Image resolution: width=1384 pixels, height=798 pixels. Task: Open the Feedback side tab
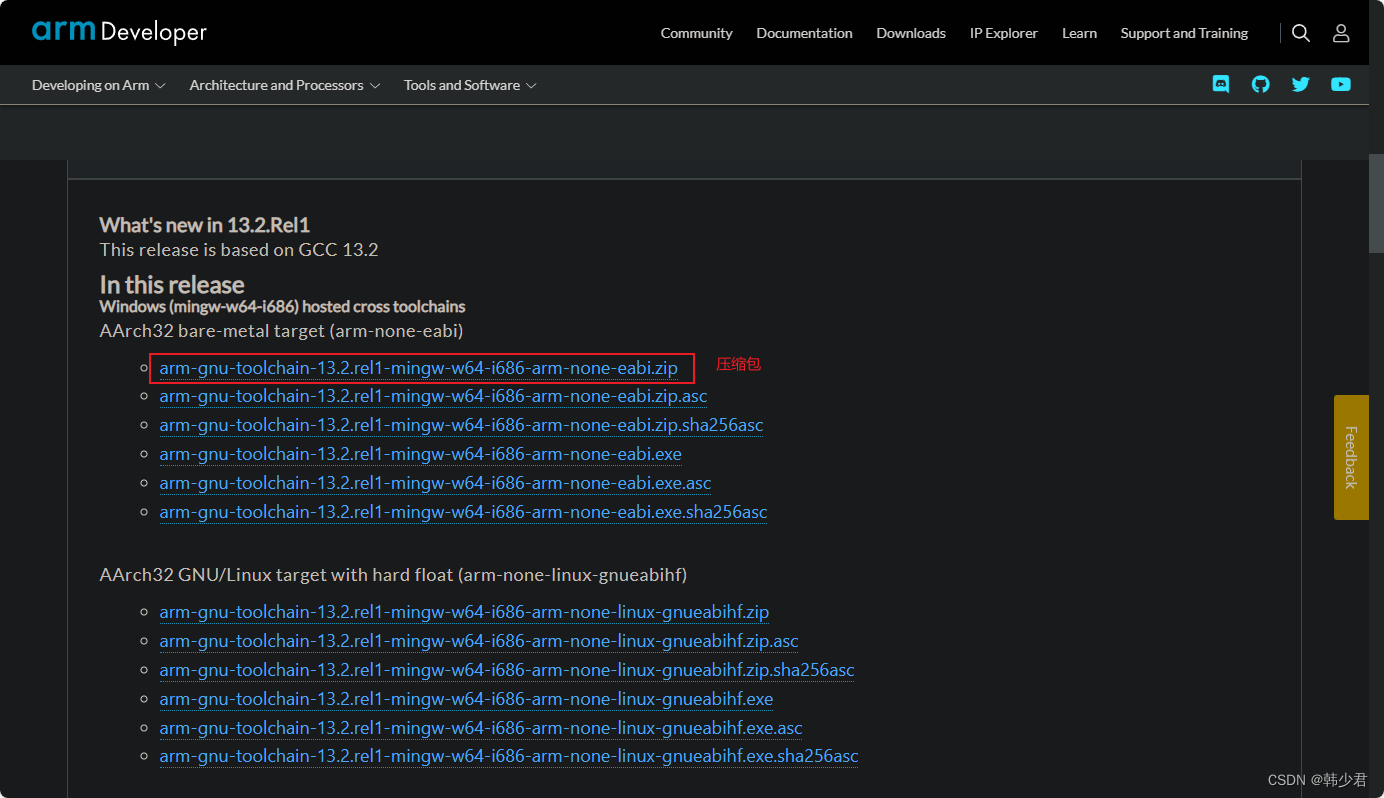click(x=1351, y=457)
